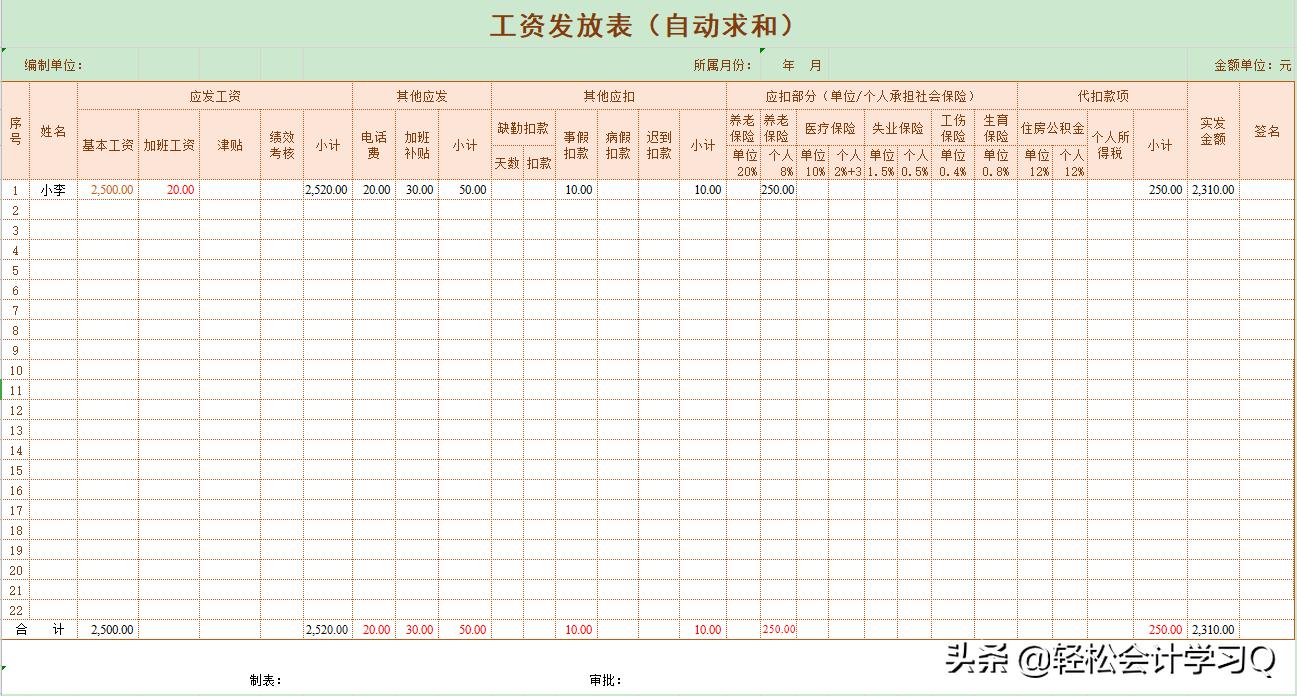Select the 养老保险 单位 20% header
The image size is (1297, 696).
[743, 143]
